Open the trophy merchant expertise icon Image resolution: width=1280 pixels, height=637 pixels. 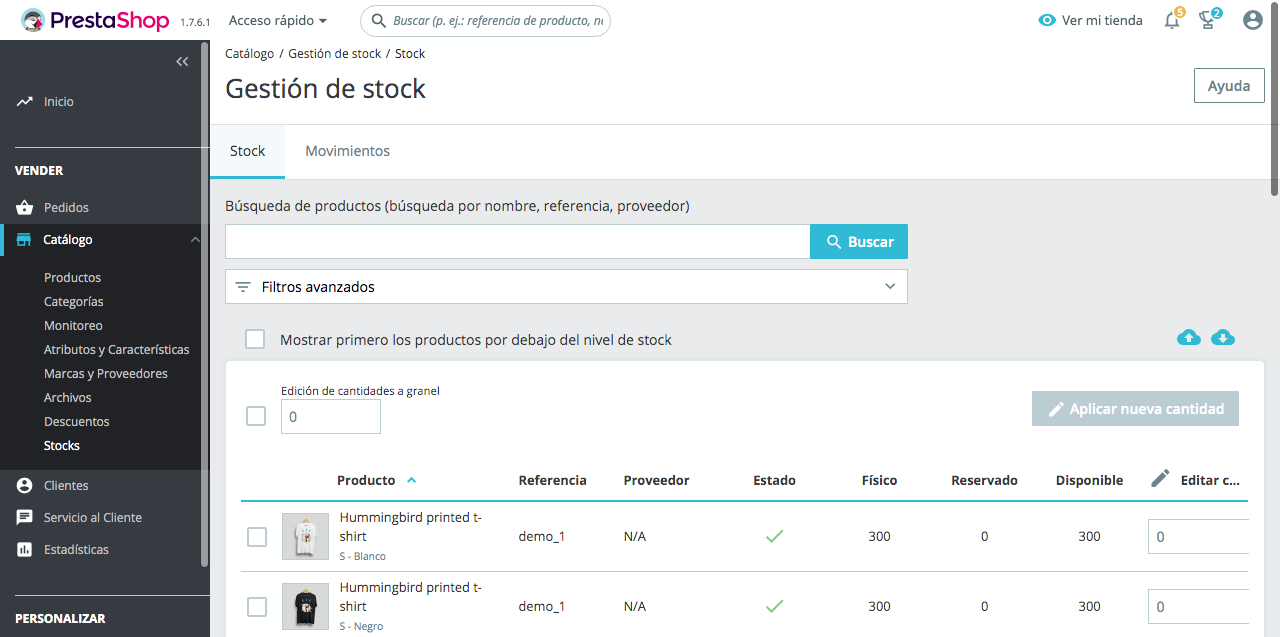[x=1208, y=20]
